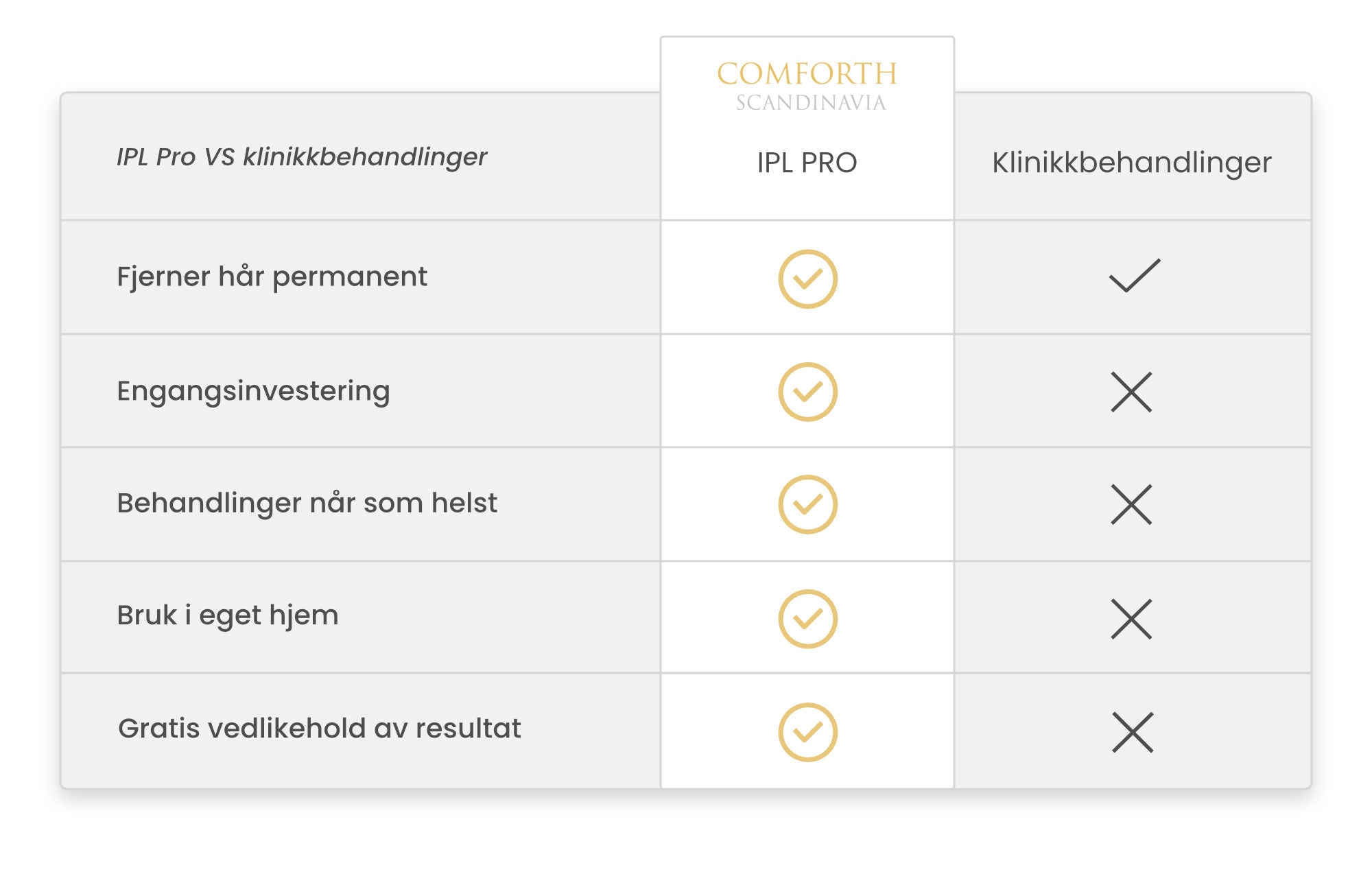1372x874 pixels.
Task: Click gold checkmark for Behandlinger når som helst
Action: pyautogui.click(x=807, y=504)
